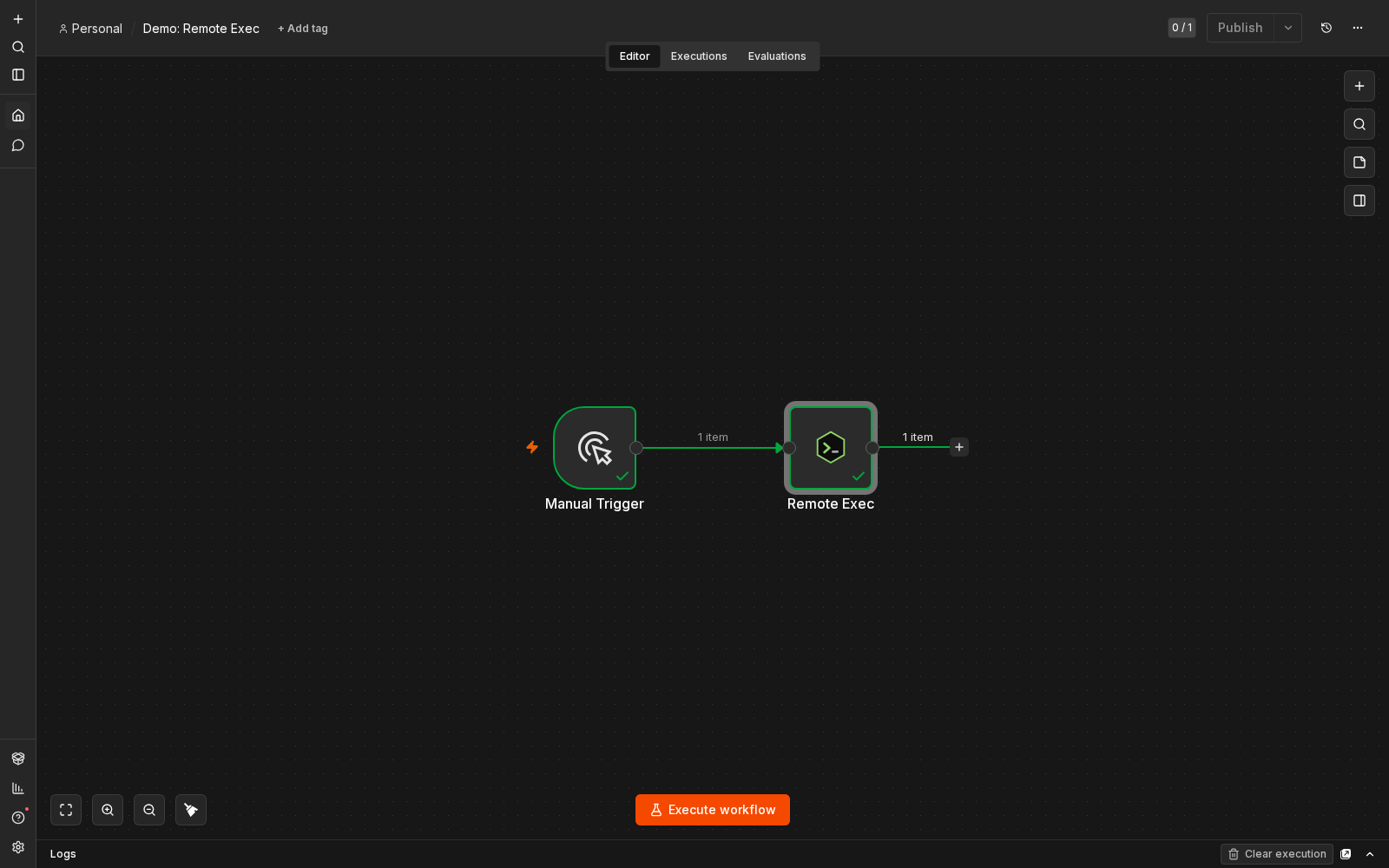Click the orange lightning trigger icon
The image size is (1389, 868).
tap(532, 447)
